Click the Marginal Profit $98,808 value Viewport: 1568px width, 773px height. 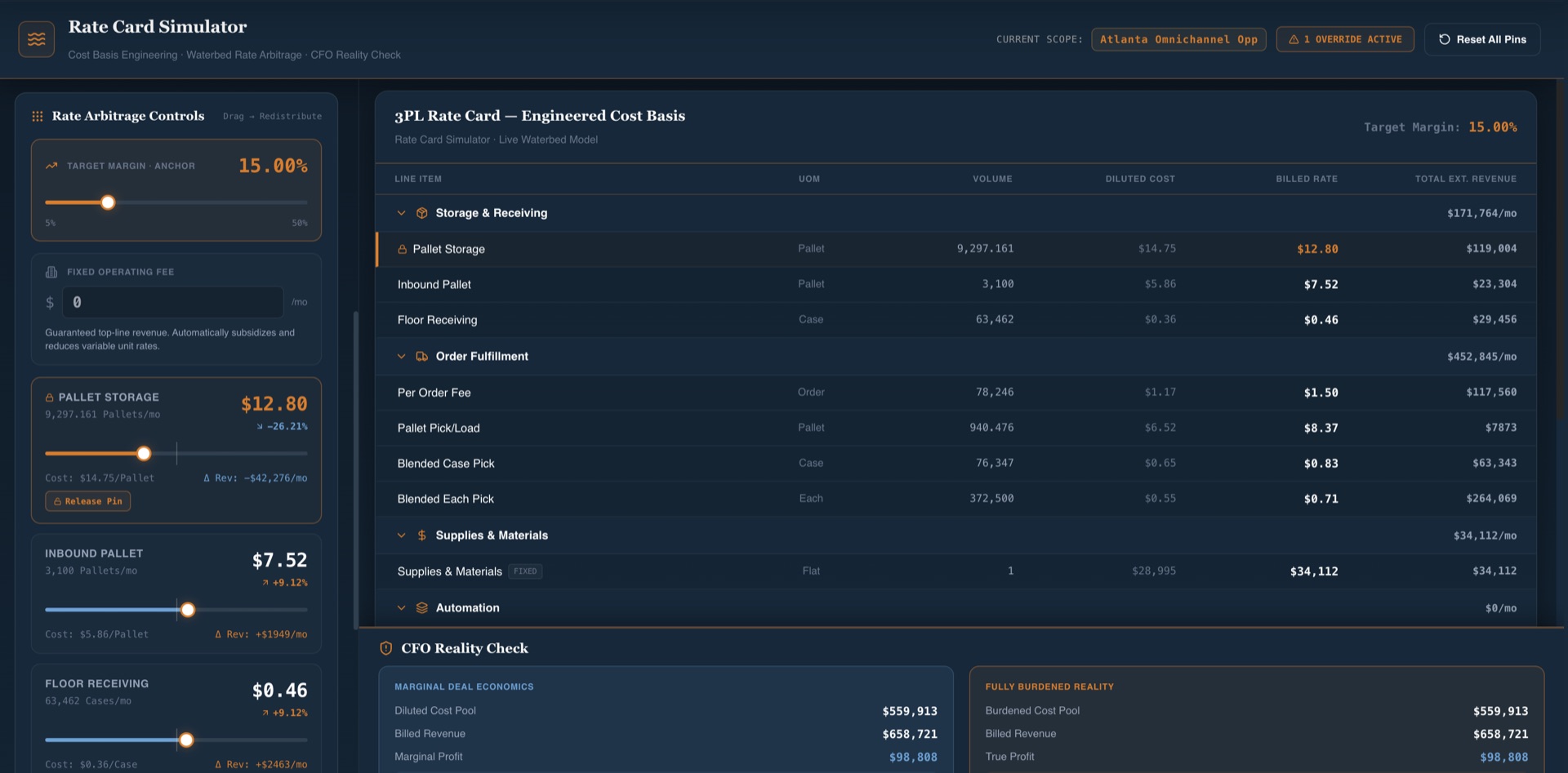click(x=913, y=757)
